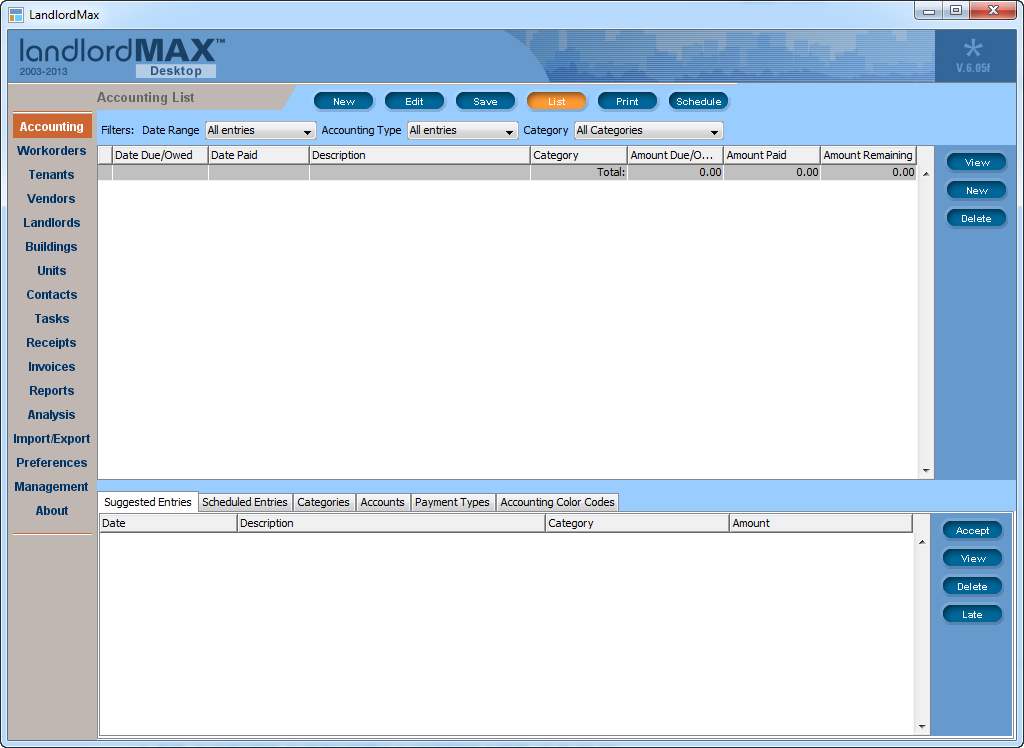Go to the Tenants section
The width and height of the screenshot is (1024, 748).
point(52,174)
